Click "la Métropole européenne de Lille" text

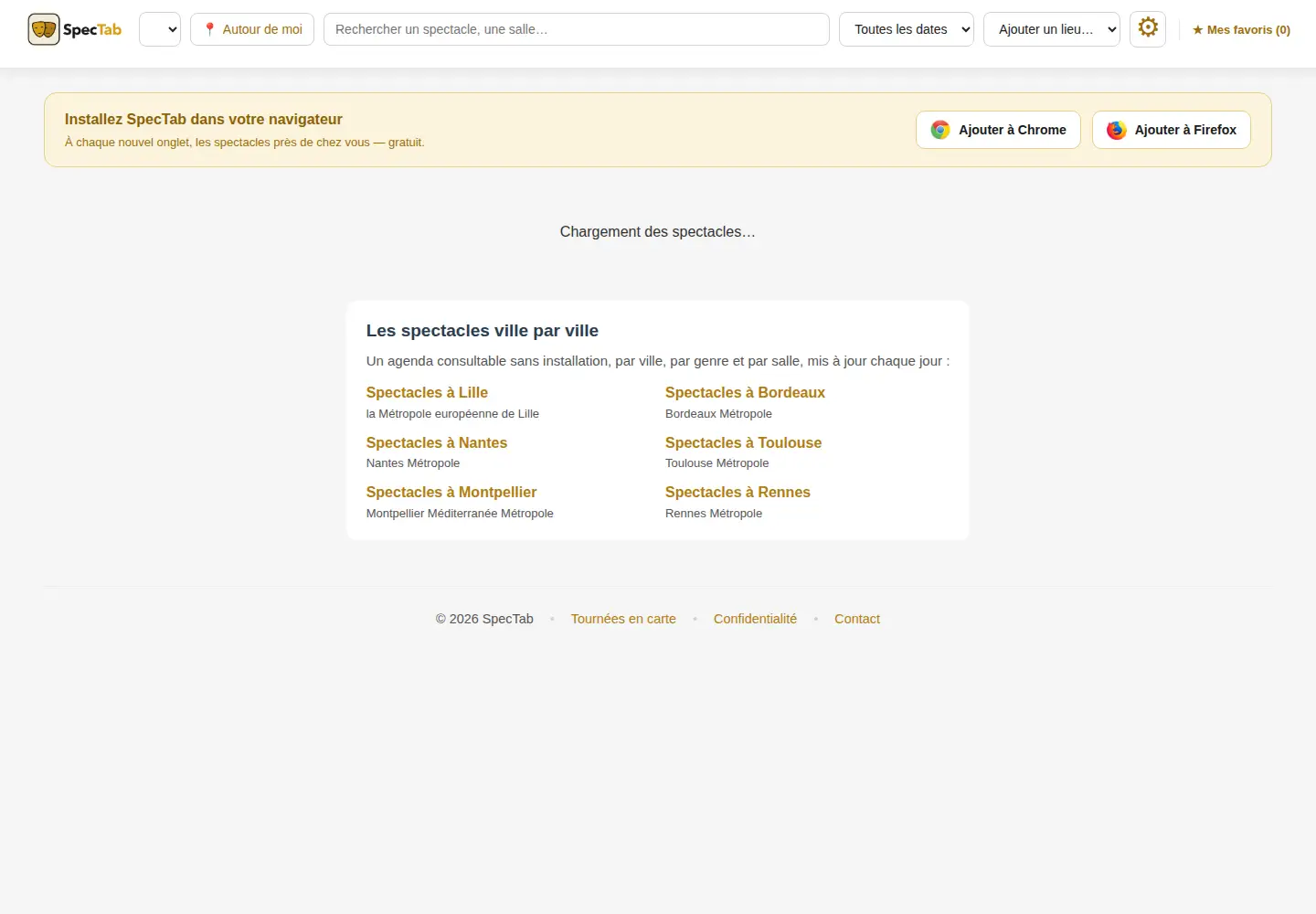pos(452,414)
